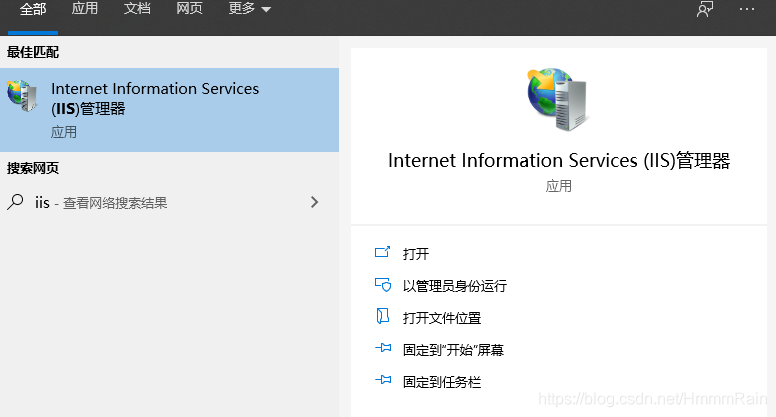776x417 pixels.
Task: Click the file-location icon beside 打开文件位置
Action: pos(383,316)
